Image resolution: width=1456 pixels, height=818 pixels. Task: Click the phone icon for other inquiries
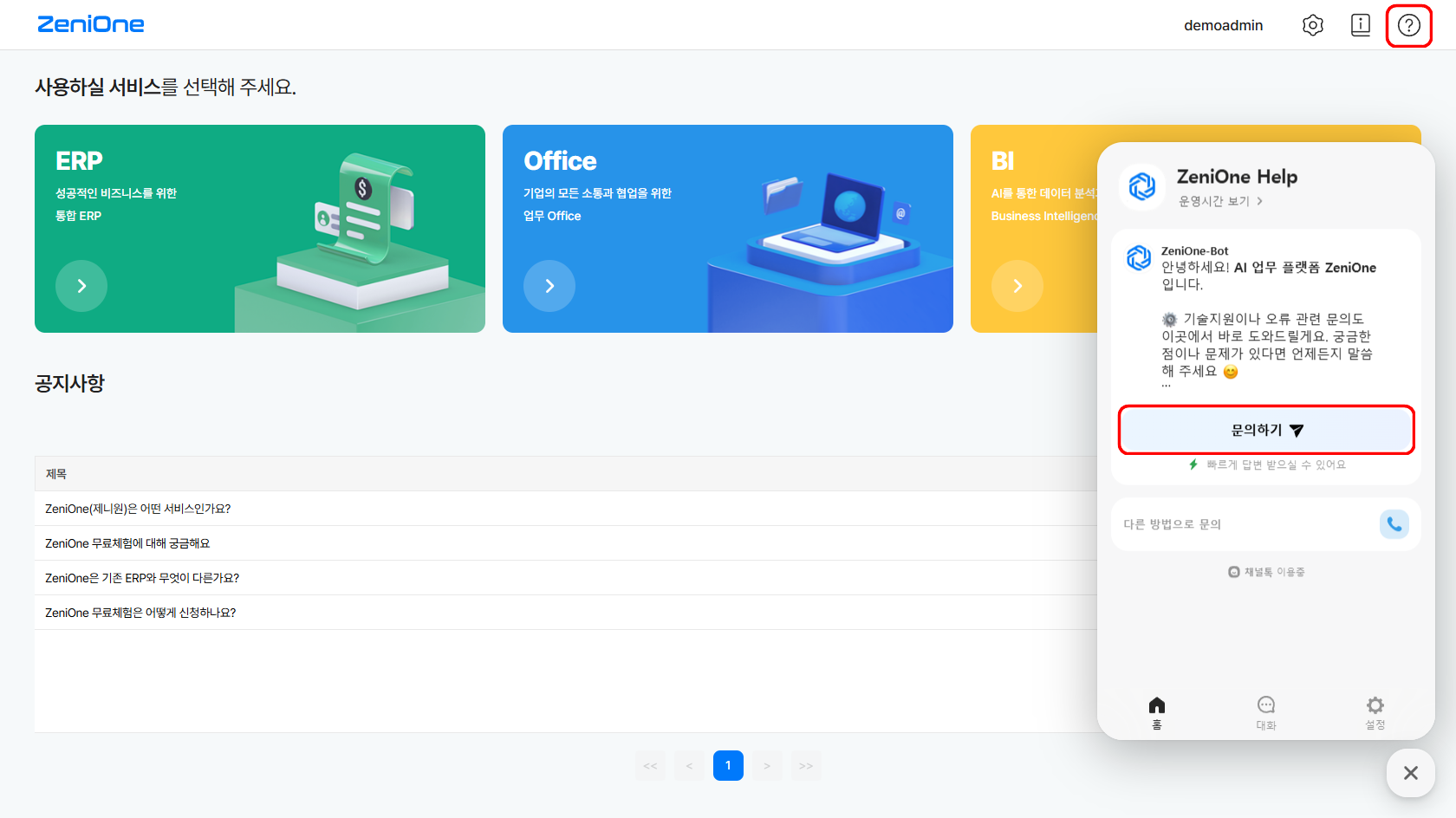click(1394, 524)
